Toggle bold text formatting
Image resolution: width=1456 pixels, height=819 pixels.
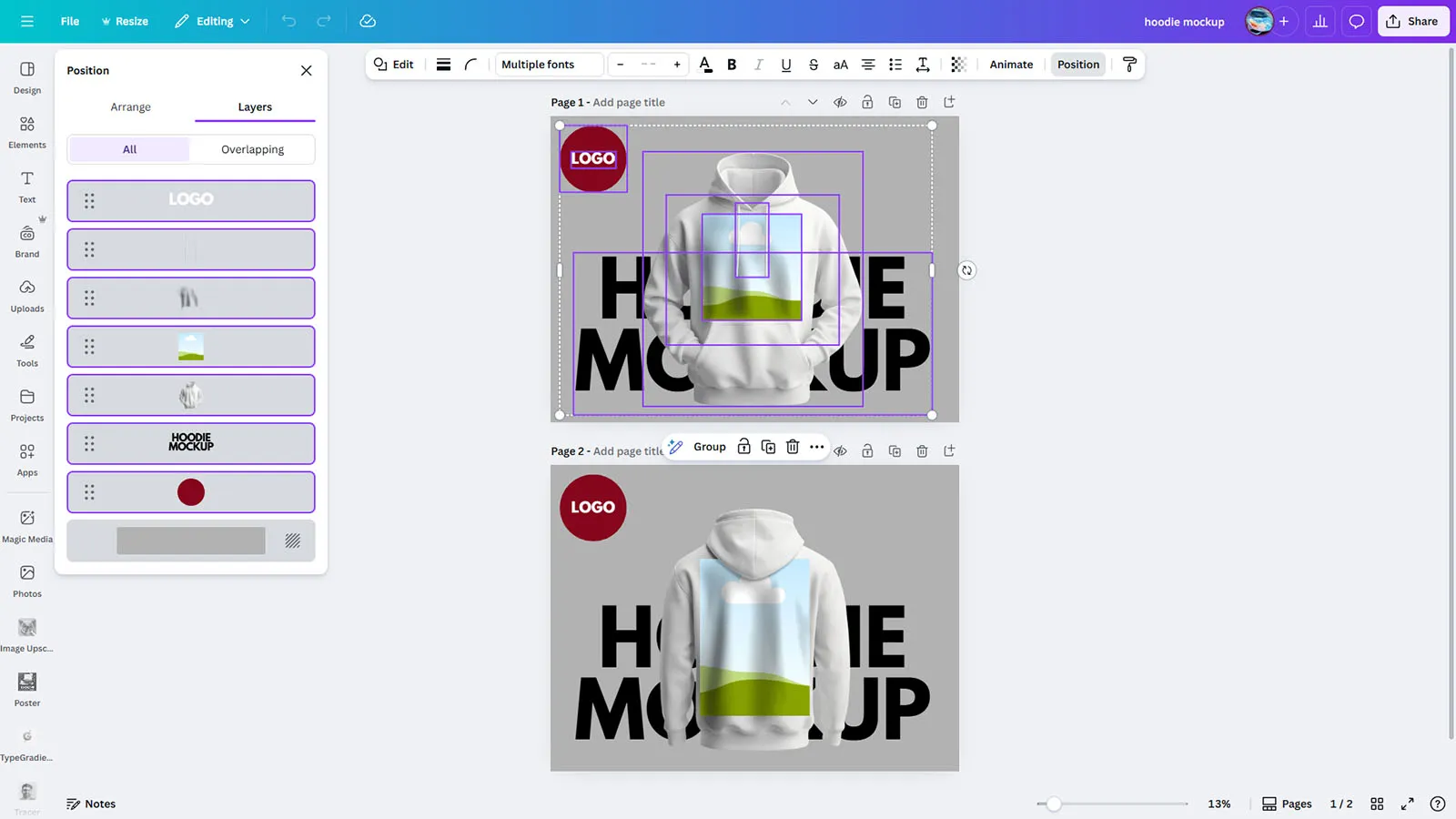coord(732,65)
